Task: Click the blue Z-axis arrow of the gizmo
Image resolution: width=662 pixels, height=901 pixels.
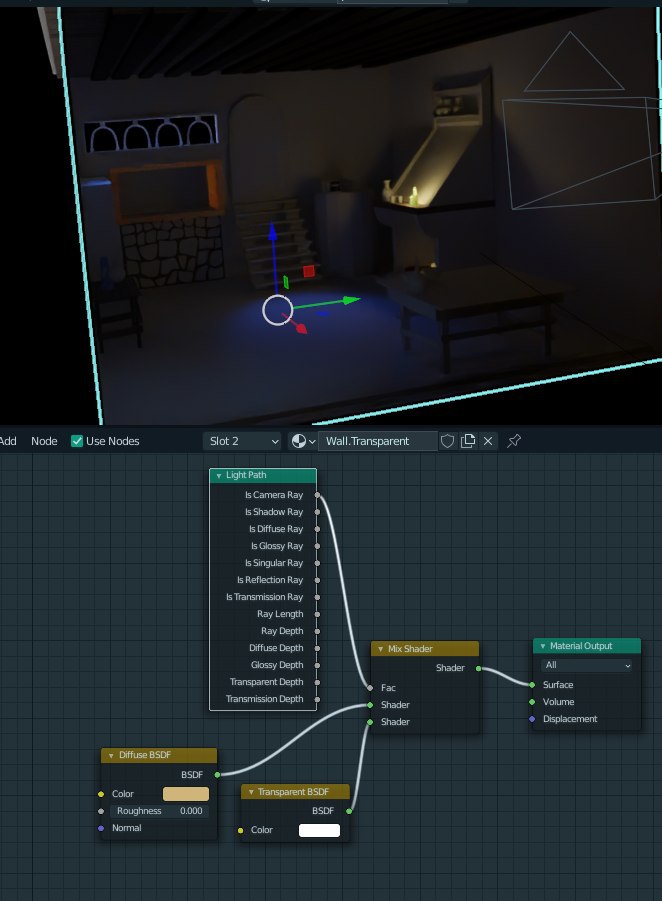Action: [272, 231]
